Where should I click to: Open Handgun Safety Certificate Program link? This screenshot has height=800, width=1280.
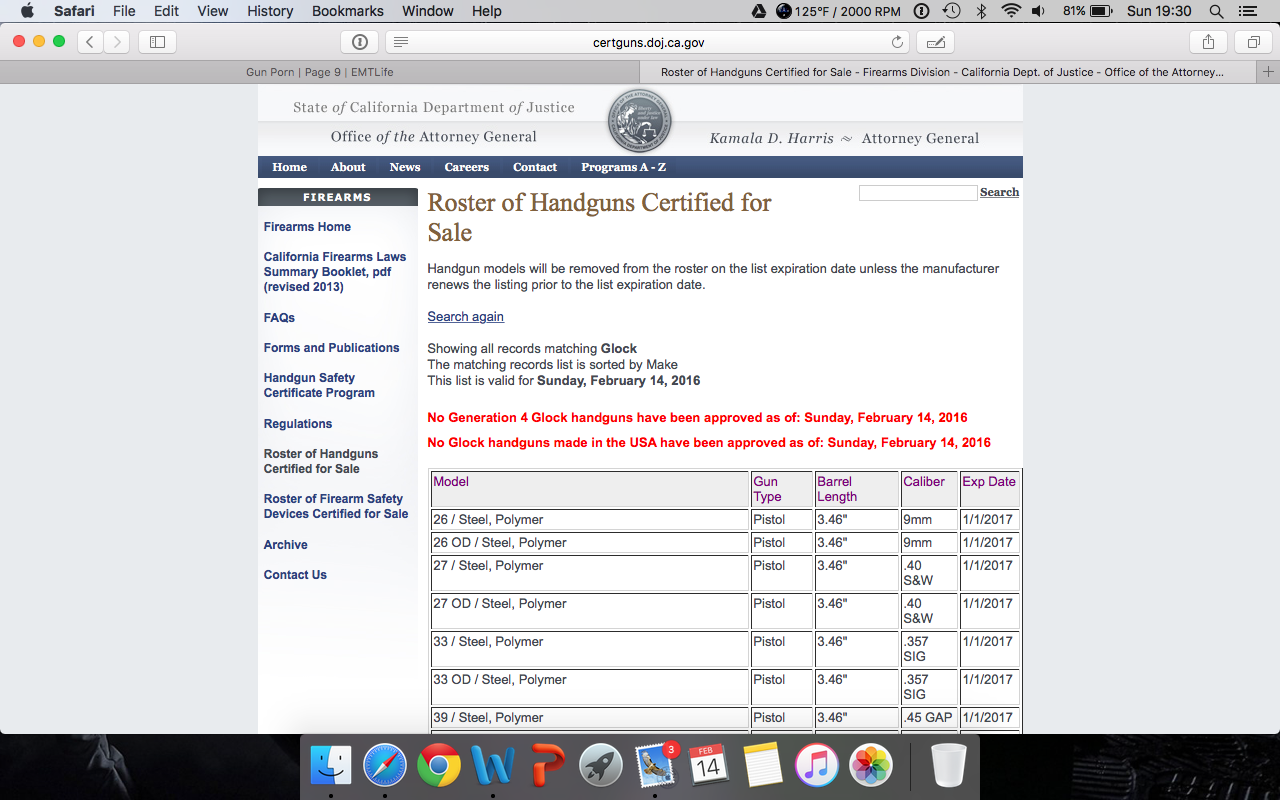coord(319,385)
